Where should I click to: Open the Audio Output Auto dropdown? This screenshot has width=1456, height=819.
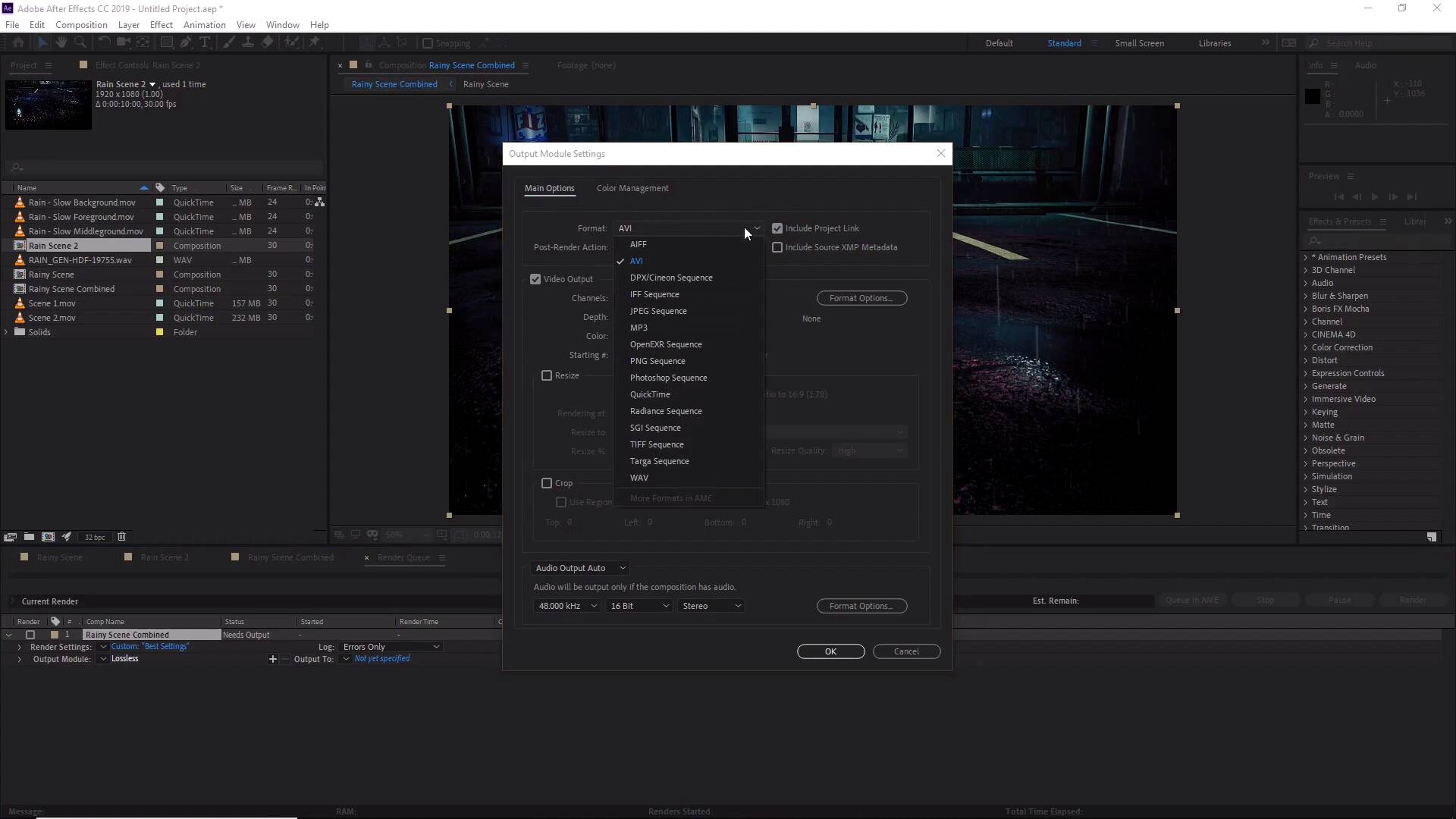[580, 568]
